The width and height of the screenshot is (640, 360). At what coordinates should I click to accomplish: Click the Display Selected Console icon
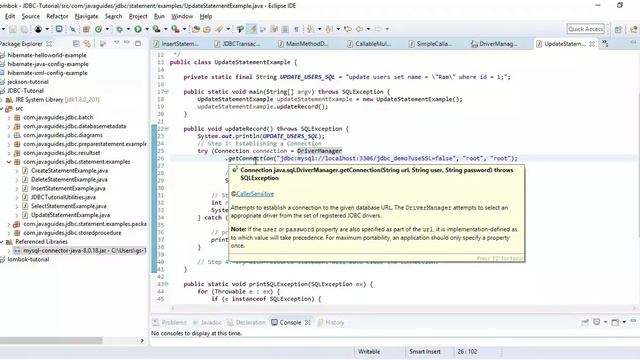pyautogui.click(x=597, y=322)
